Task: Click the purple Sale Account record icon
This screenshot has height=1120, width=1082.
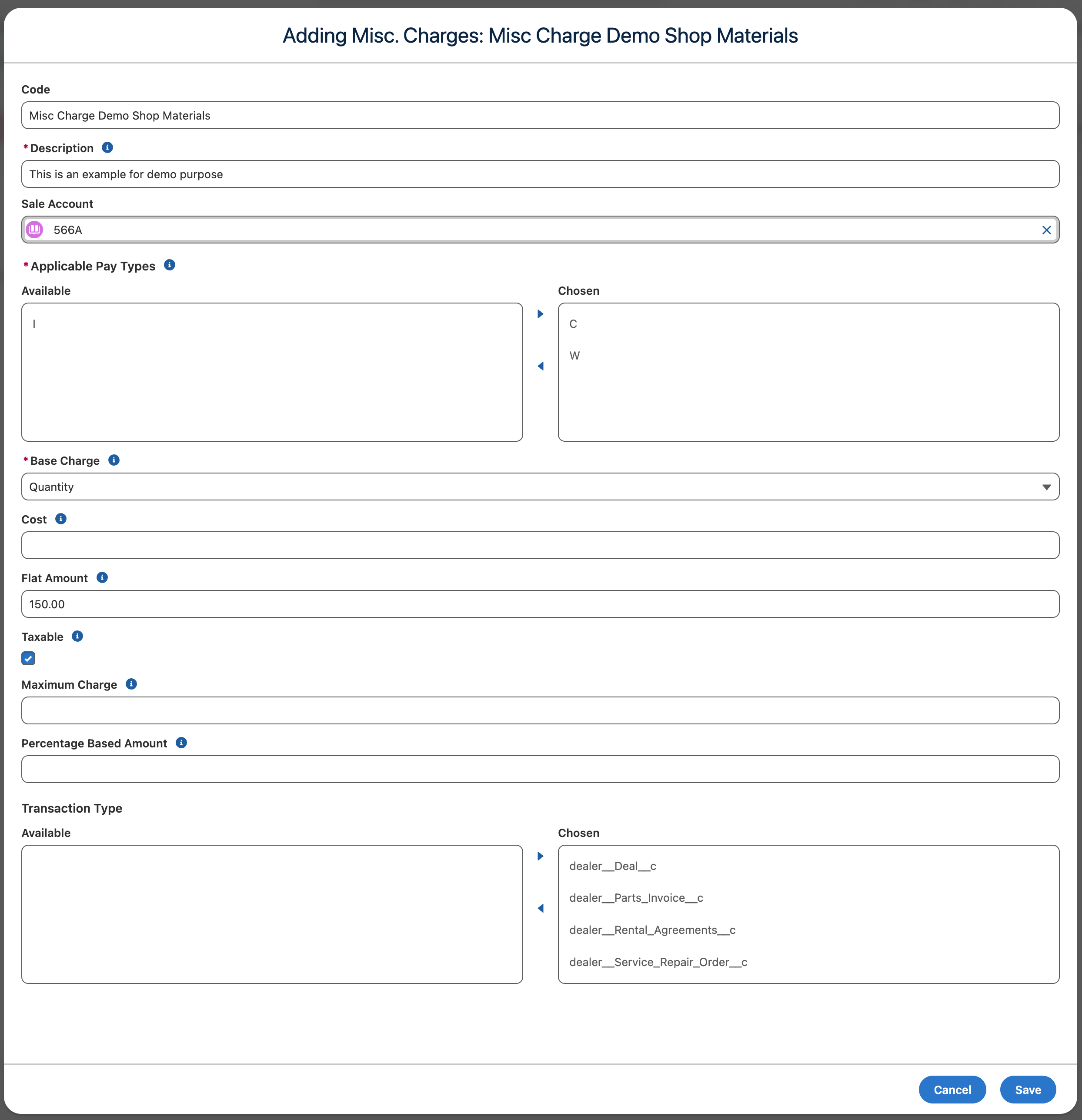Action: point(35,230)
